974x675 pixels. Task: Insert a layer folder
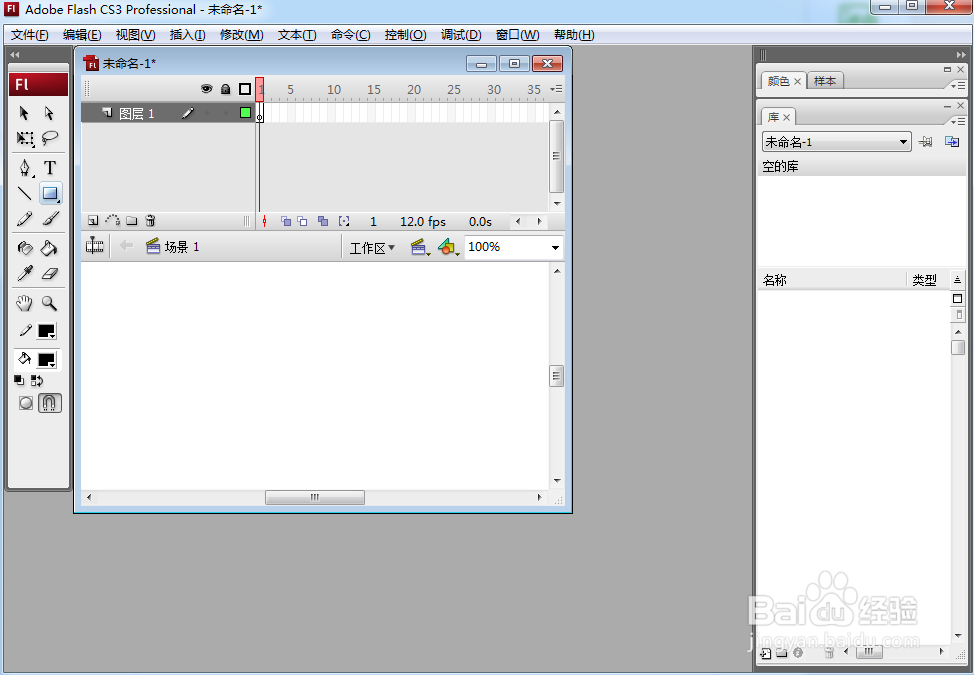click(132, 220)
